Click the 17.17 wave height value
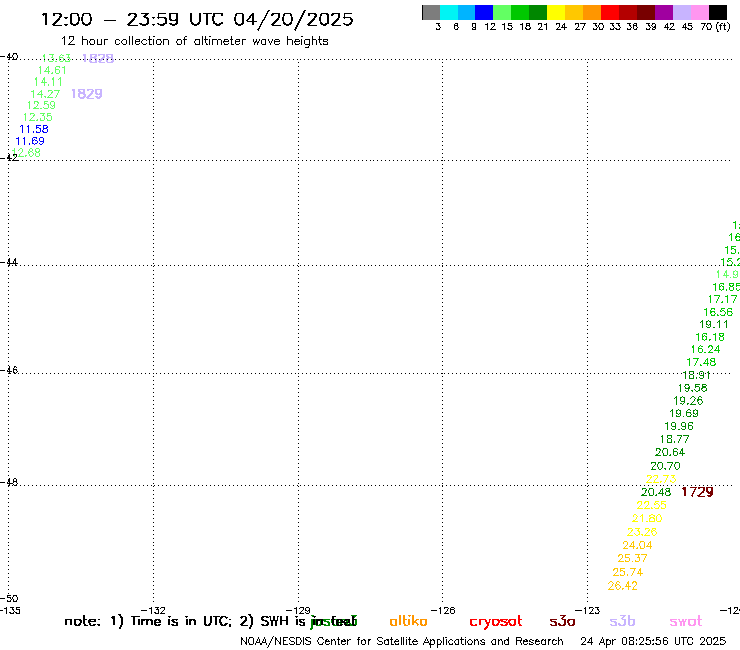Viewport: 740px width, 650px height. (x=722, y=299)
